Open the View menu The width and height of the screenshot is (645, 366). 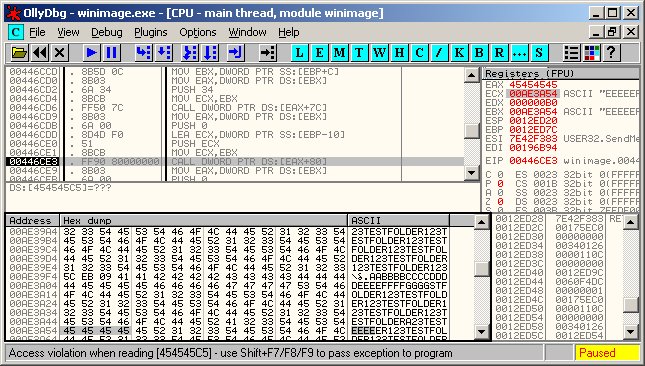pos(68,32)
